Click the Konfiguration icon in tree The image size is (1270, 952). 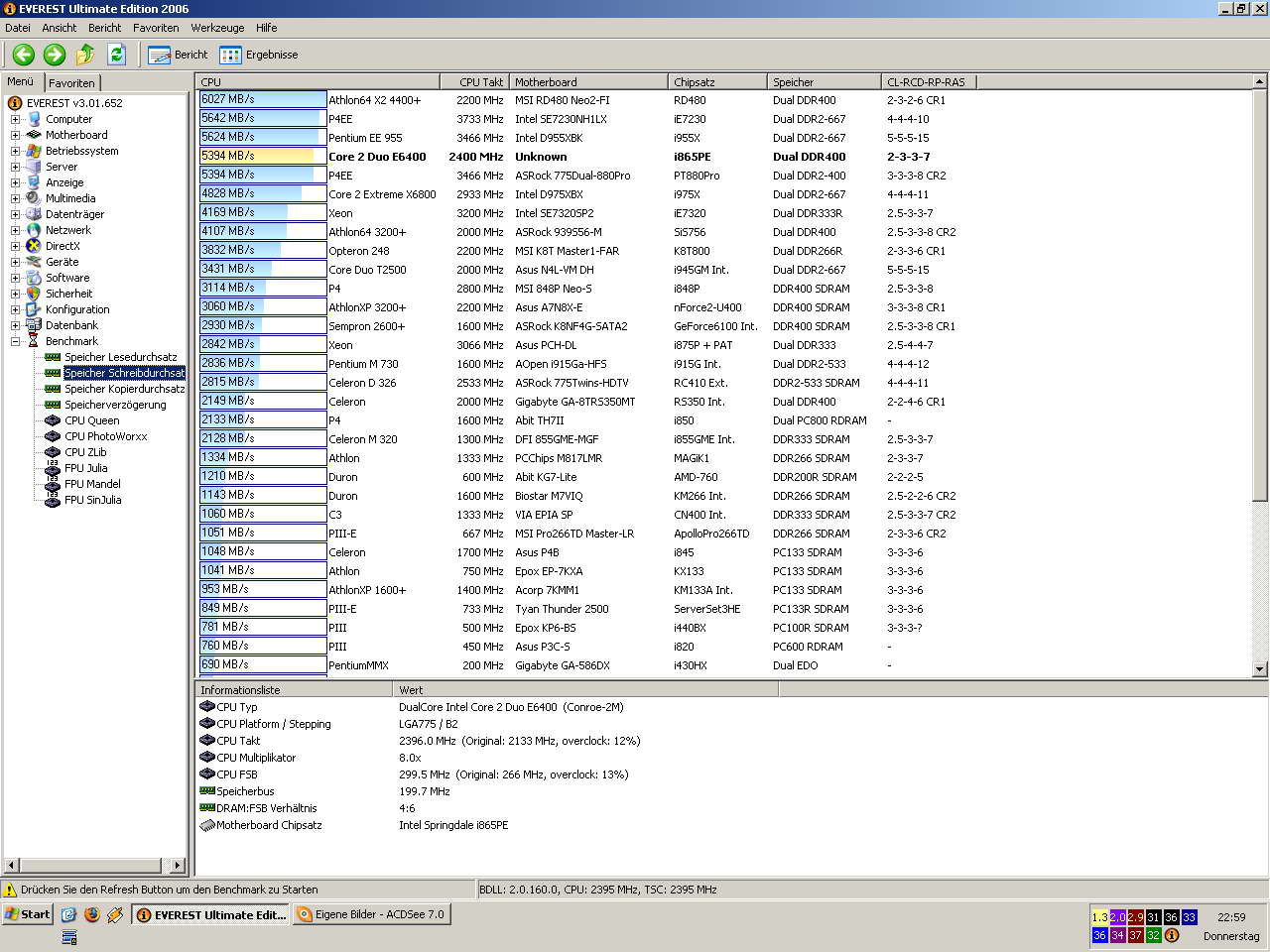point(34,309)
